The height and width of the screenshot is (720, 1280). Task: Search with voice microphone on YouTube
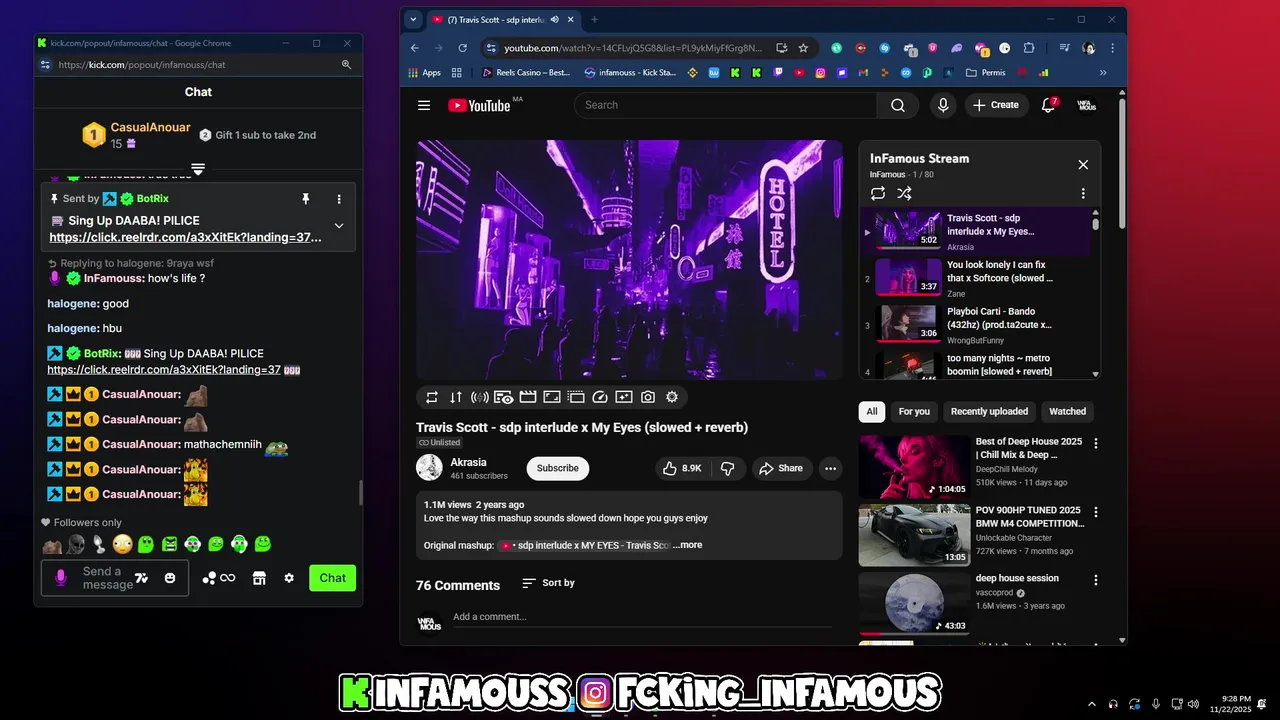(943, 105)
